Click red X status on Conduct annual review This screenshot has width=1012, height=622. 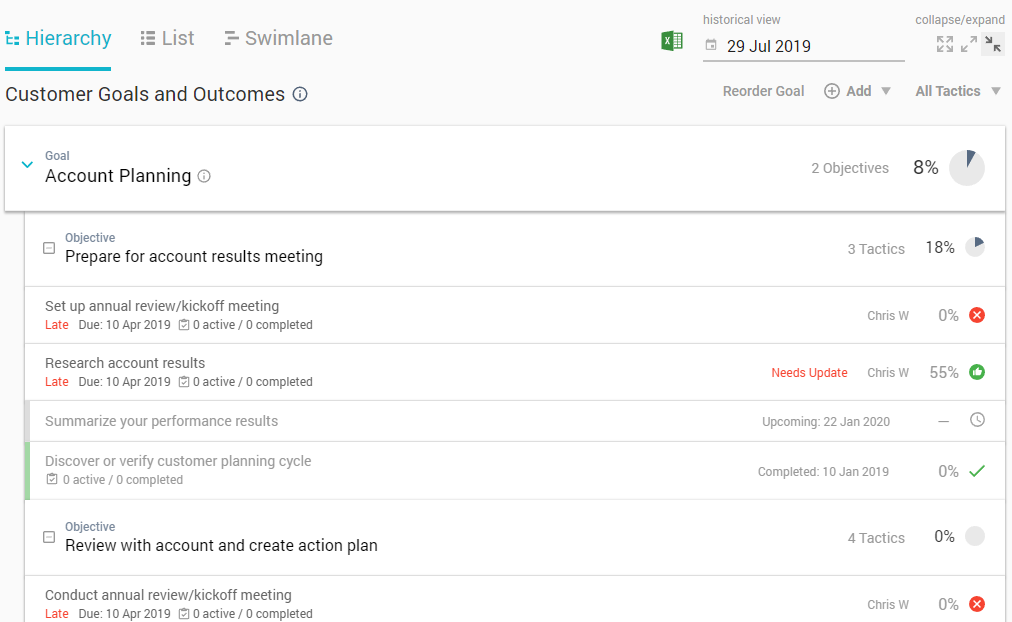pyautogui.click(x=977, y=604)
